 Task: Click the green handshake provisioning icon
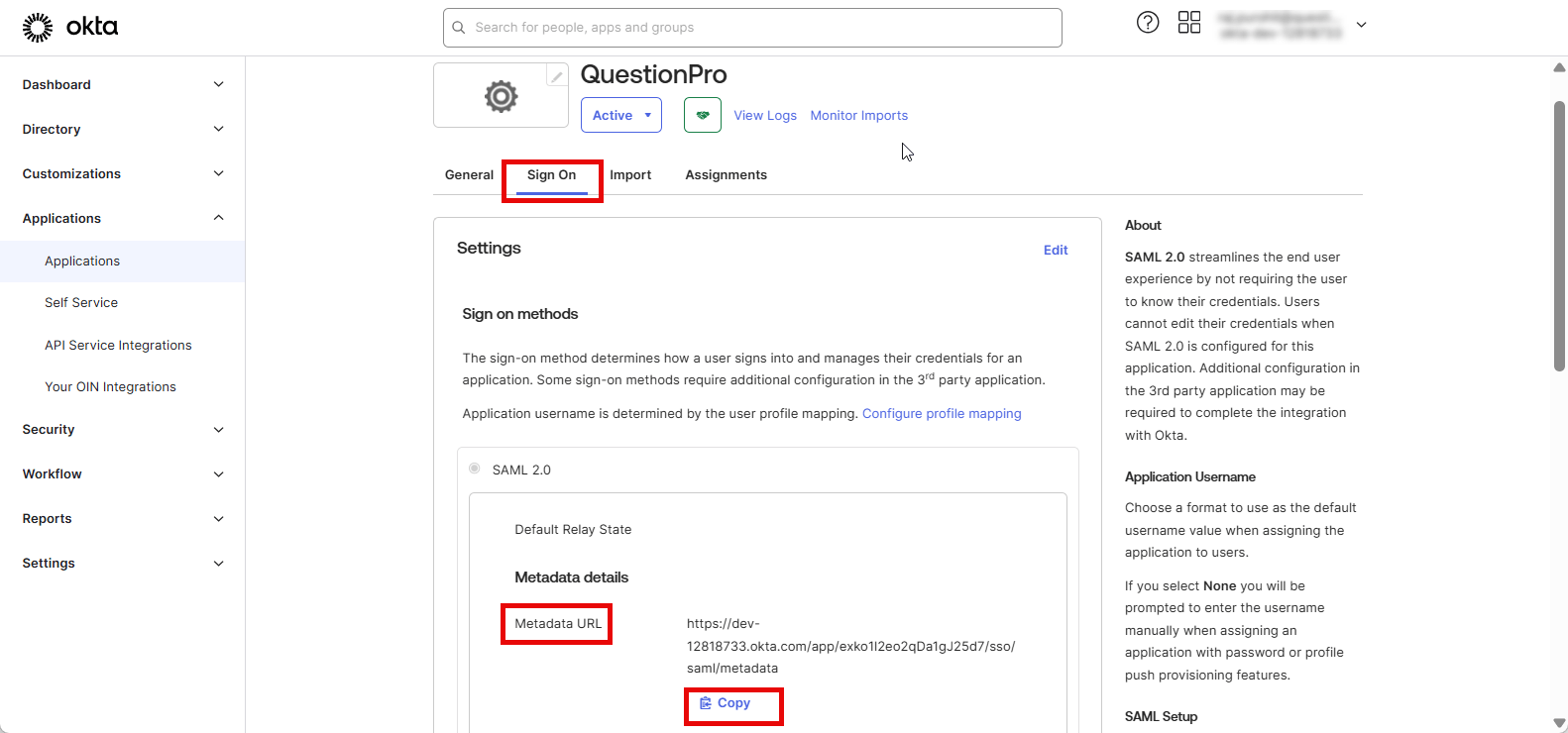703,115
